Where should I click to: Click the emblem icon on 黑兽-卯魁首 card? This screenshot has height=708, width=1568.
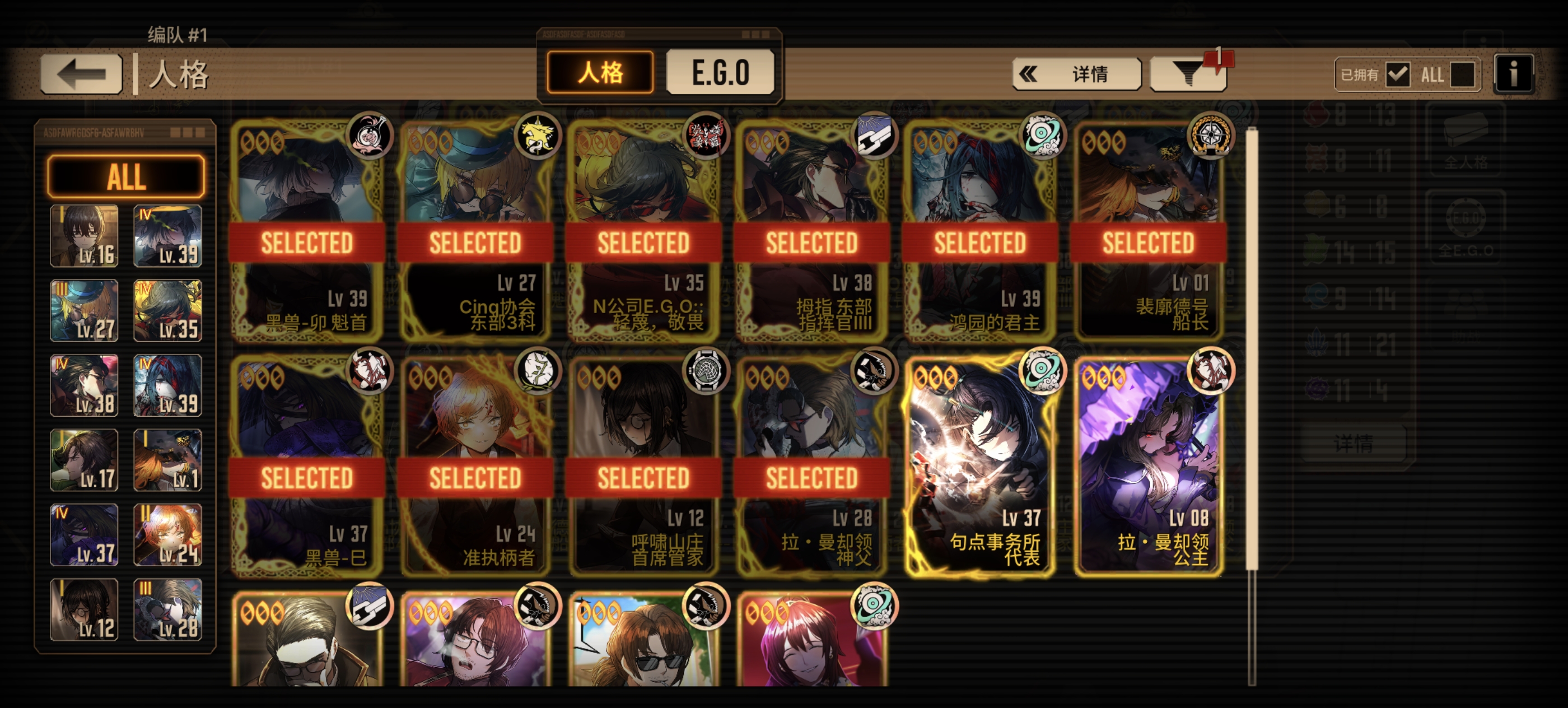[370, 135]
